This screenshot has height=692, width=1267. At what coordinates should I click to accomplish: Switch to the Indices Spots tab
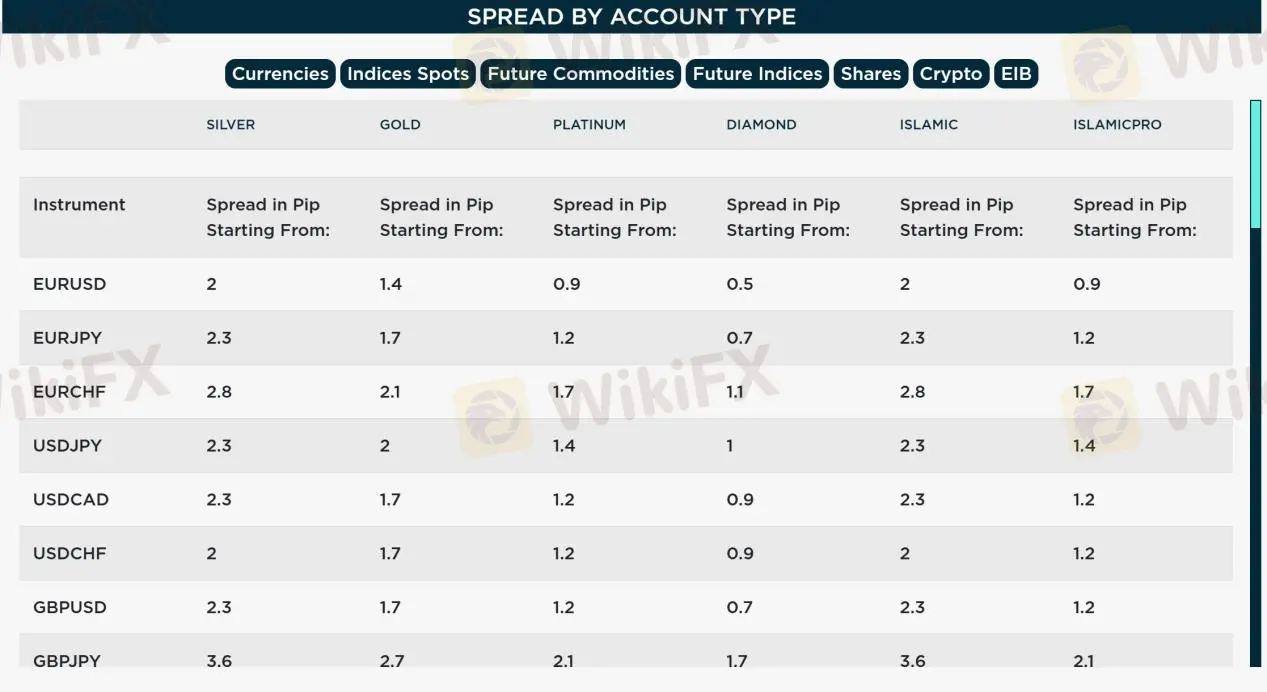click(408, 74)
